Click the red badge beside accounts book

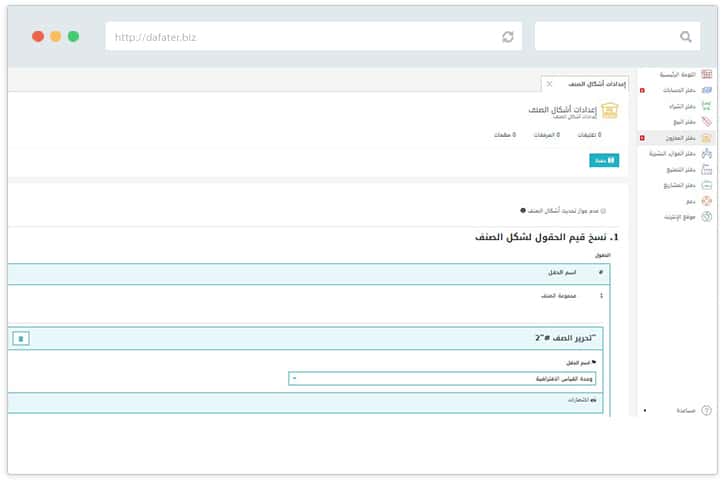click(x=642, y=90)
